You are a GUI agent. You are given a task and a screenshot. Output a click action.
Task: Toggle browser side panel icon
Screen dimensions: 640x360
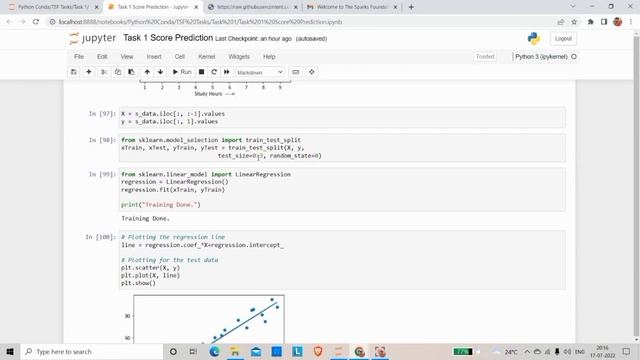tap(604, 22)
